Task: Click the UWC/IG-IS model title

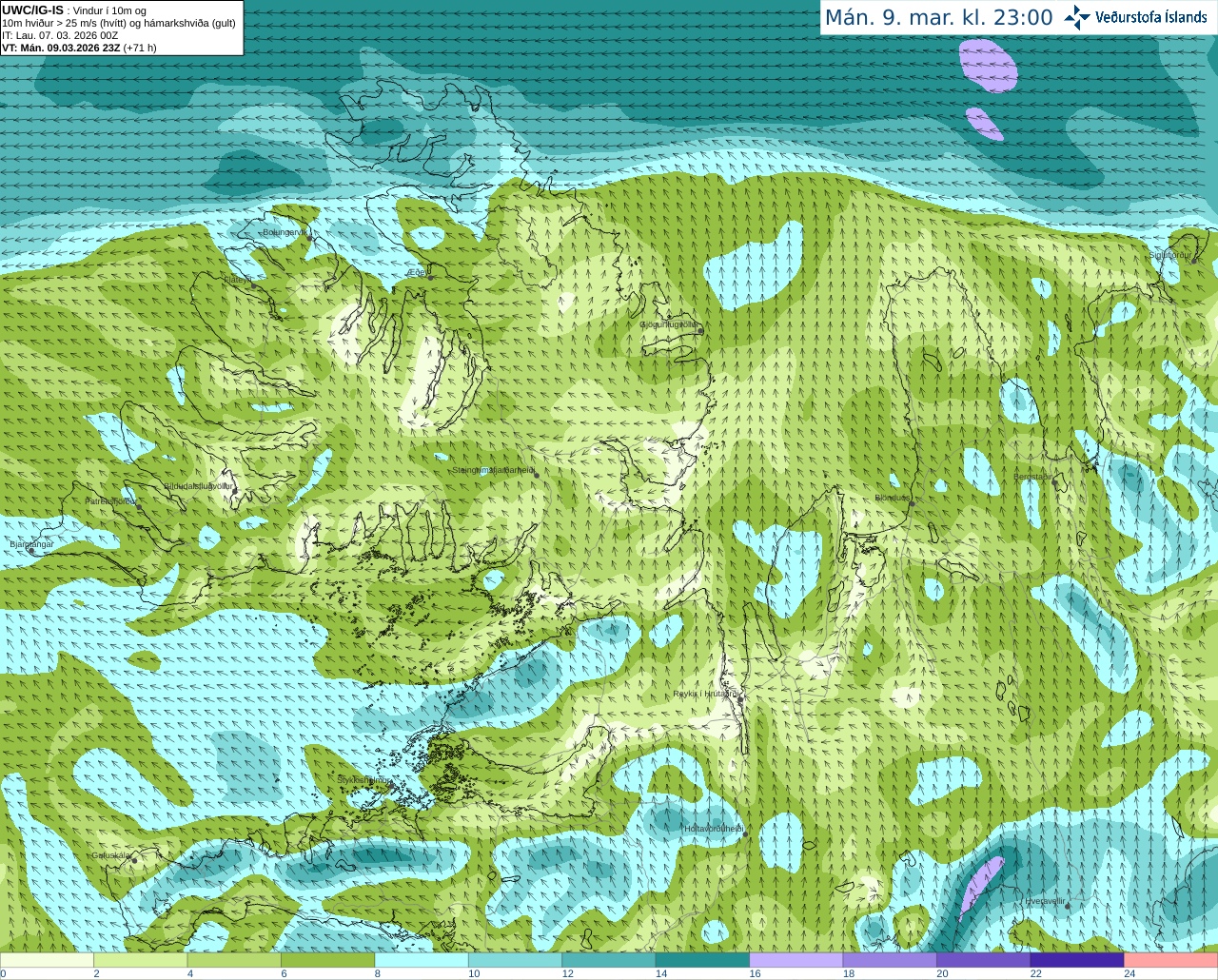Action: pos(32,10)
